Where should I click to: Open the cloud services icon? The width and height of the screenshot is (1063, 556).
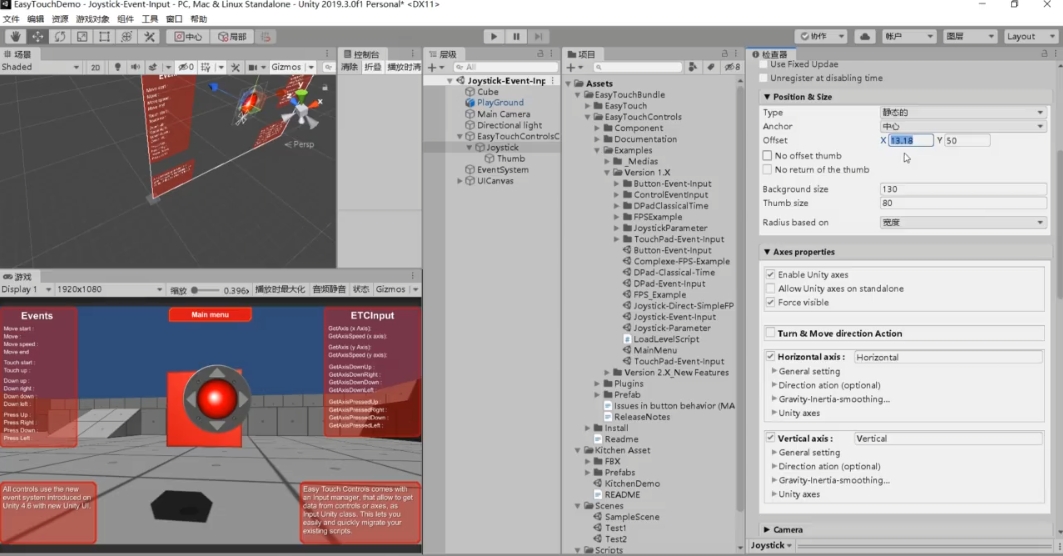click(865, 37)
